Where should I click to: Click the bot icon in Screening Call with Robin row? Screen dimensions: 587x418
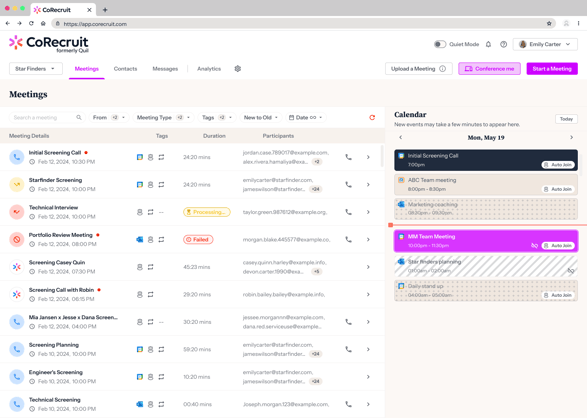coord(140,295)
